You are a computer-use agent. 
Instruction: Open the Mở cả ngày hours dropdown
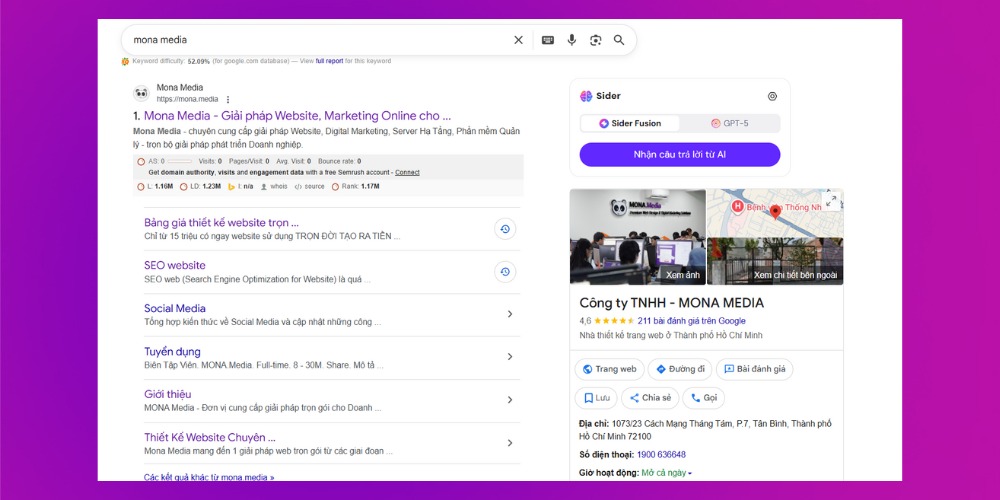click(667, 473)
